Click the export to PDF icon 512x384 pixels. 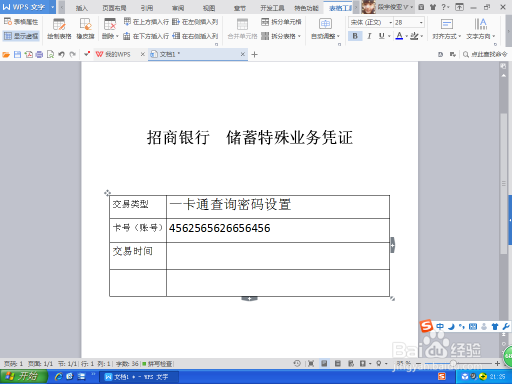(x=29, y=54)
